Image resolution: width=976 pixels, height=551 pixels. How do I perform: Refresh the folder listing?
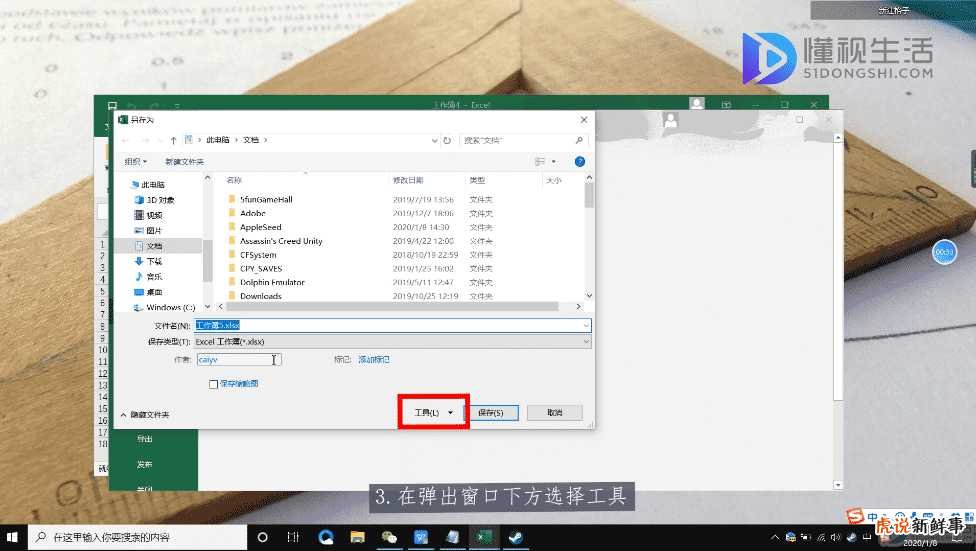click(x=447, y=140)
